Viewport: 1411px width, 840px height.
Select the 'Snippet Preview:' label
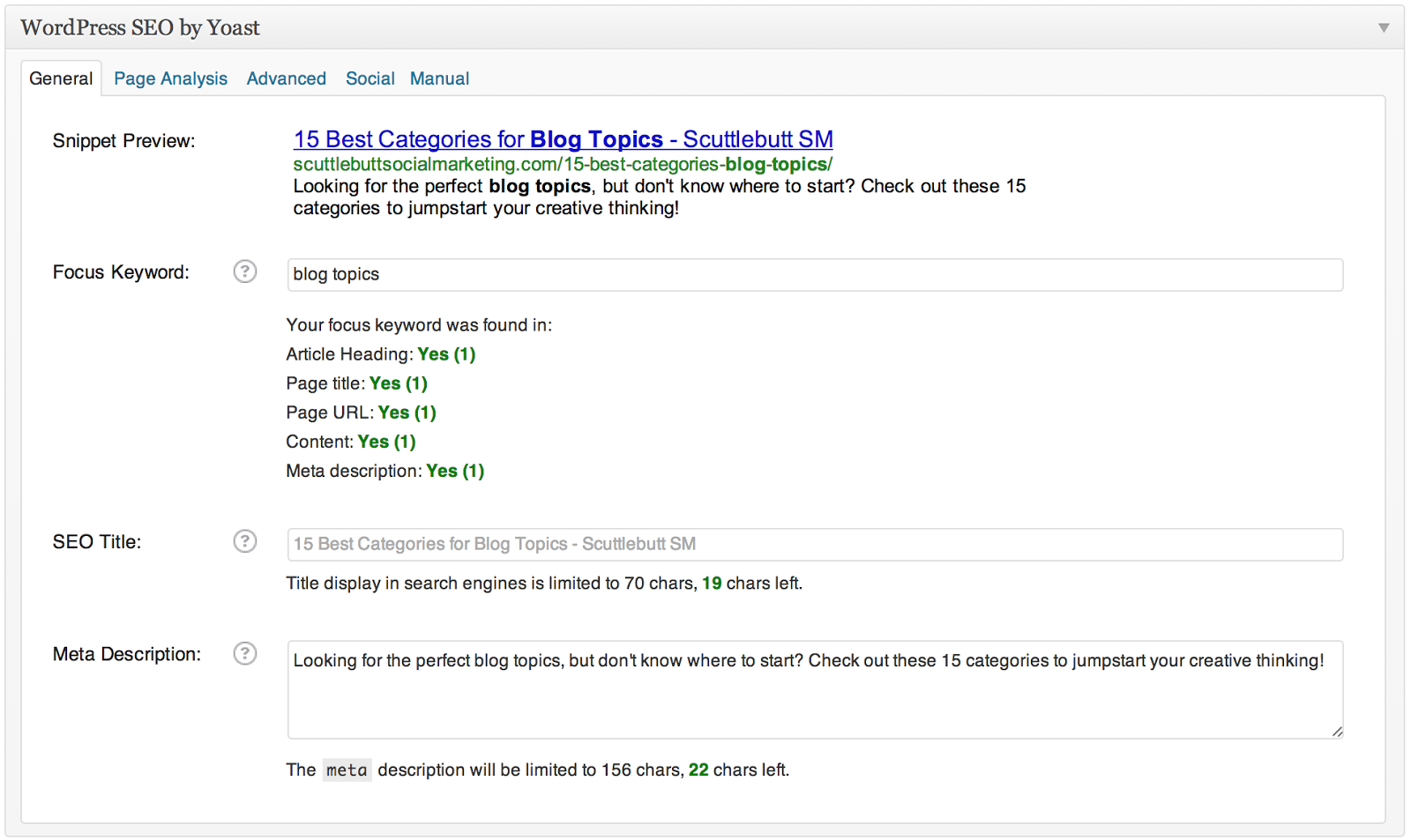[x=123, y=141]
